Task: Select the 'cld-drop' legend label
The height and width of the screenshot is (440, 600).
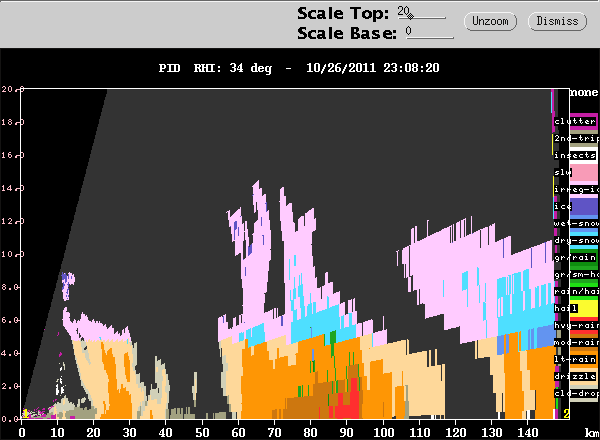Action: [576, 393]
